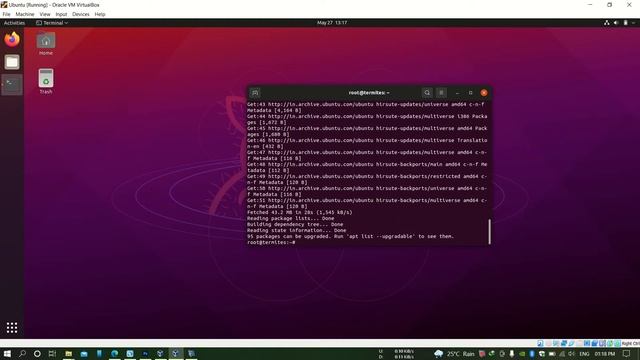Select the Trash desktop icon
This screenshot has height=360, width=640.
(46, 81)
